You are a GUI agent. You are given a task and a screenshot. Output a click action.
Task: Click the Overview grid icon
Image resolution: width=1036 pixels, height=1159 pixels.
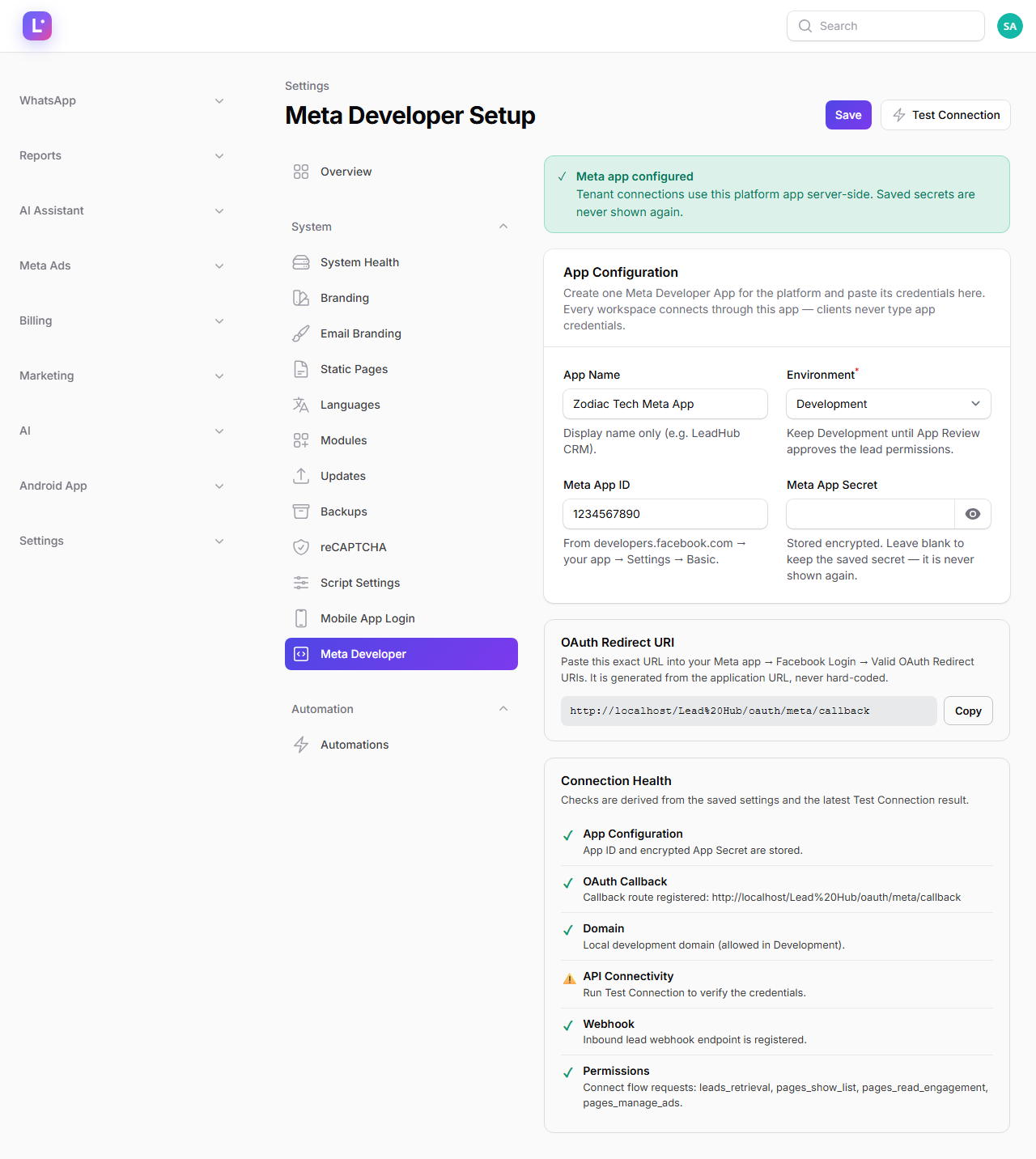[301, 172]
